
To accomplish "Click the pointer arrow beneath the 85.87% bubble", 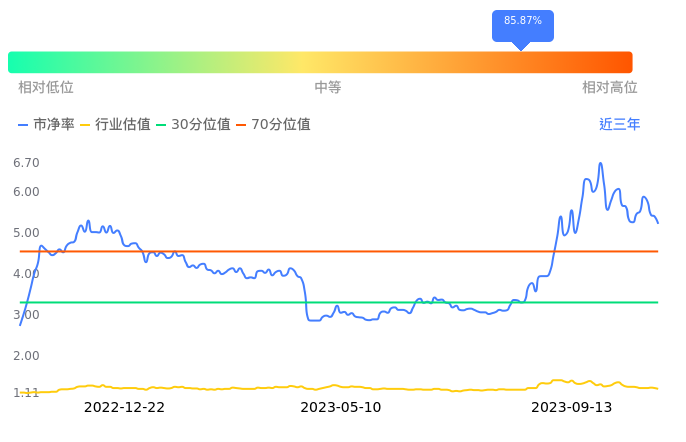I will 521,45.
